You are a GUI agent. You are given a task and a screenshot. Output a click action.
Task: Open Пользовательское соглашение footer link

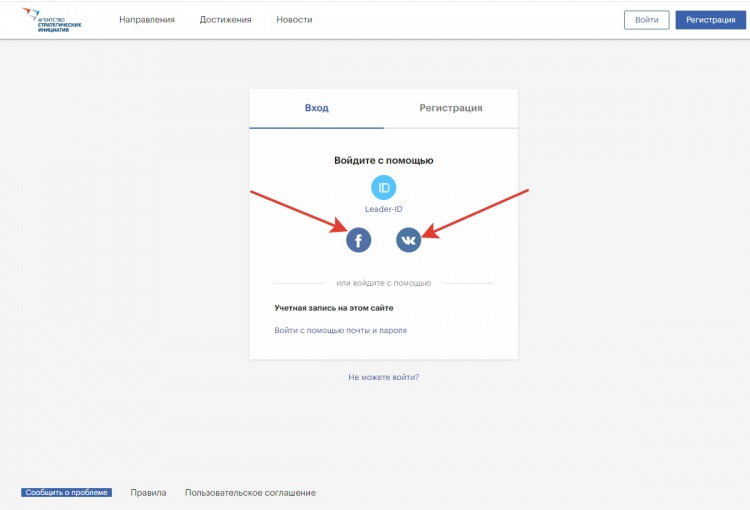(250, 493)
